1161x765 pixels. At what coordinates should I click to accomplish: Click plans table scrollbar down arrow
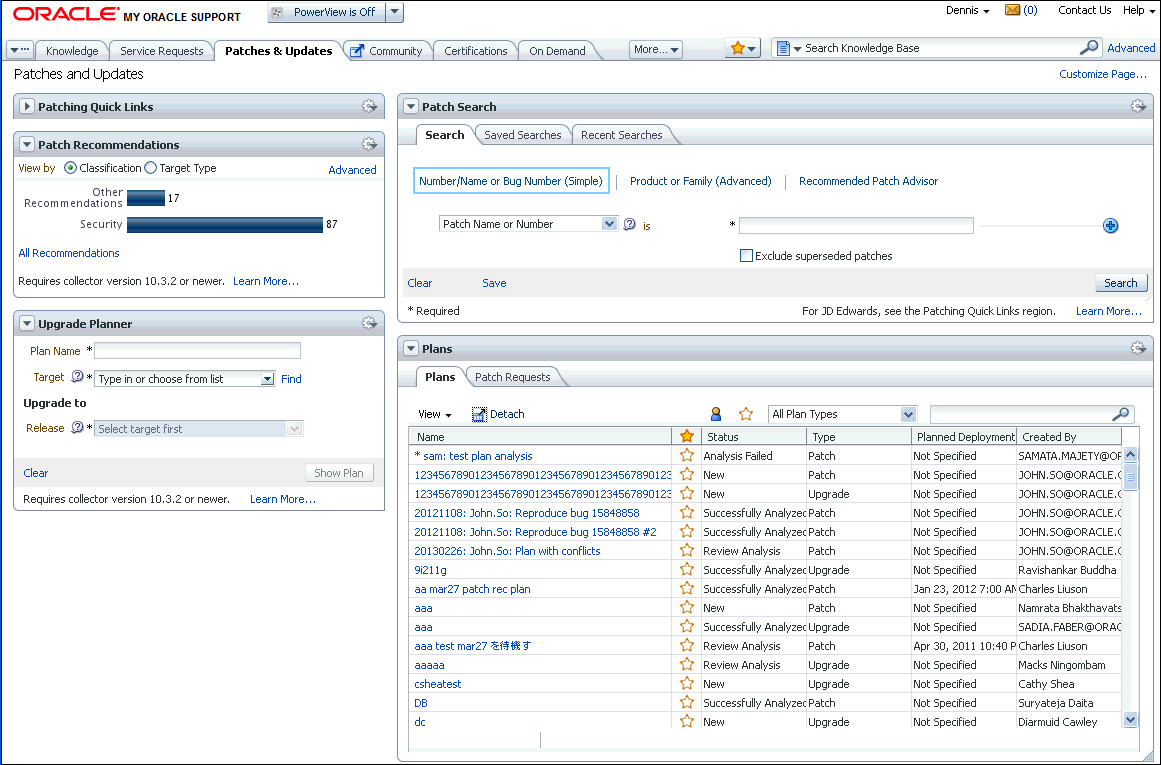point(1130,719)
